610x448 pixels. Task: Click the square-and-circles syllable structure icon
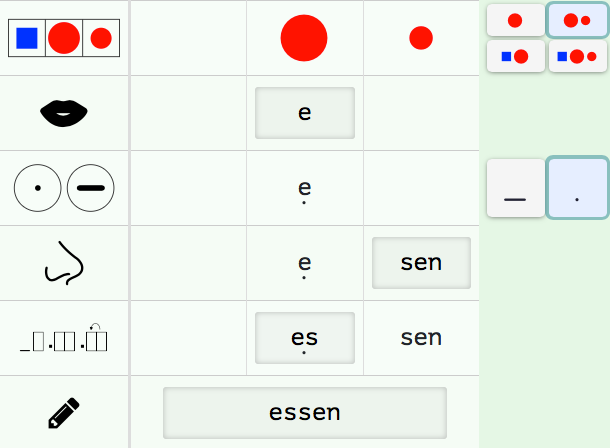(x=64, y=38)
